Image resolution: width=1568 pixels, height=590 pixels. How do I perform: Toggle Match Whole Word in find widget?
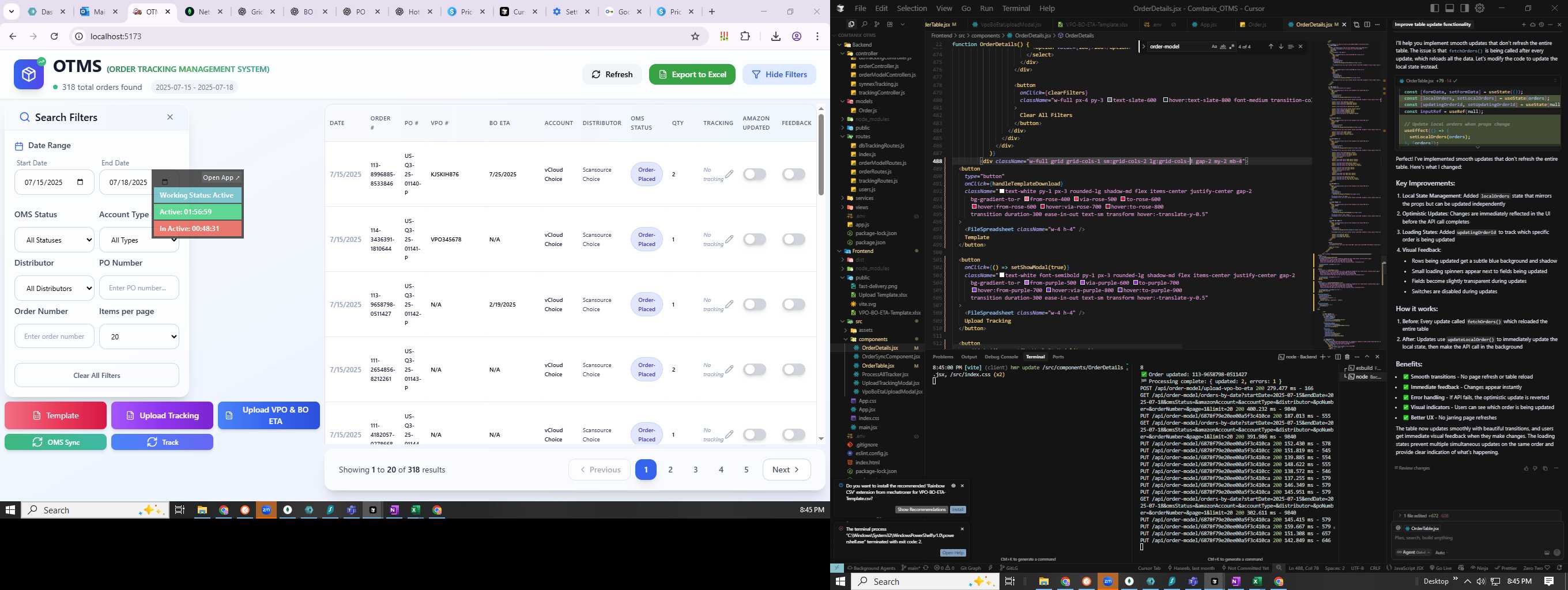pyautogui.click(x=1223, y=46)
